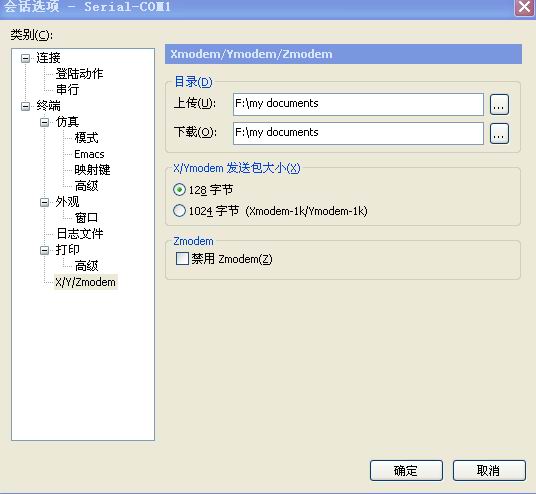Collapse the 外观 tree node
Screen dimensions: 536x494
(44, 202)
